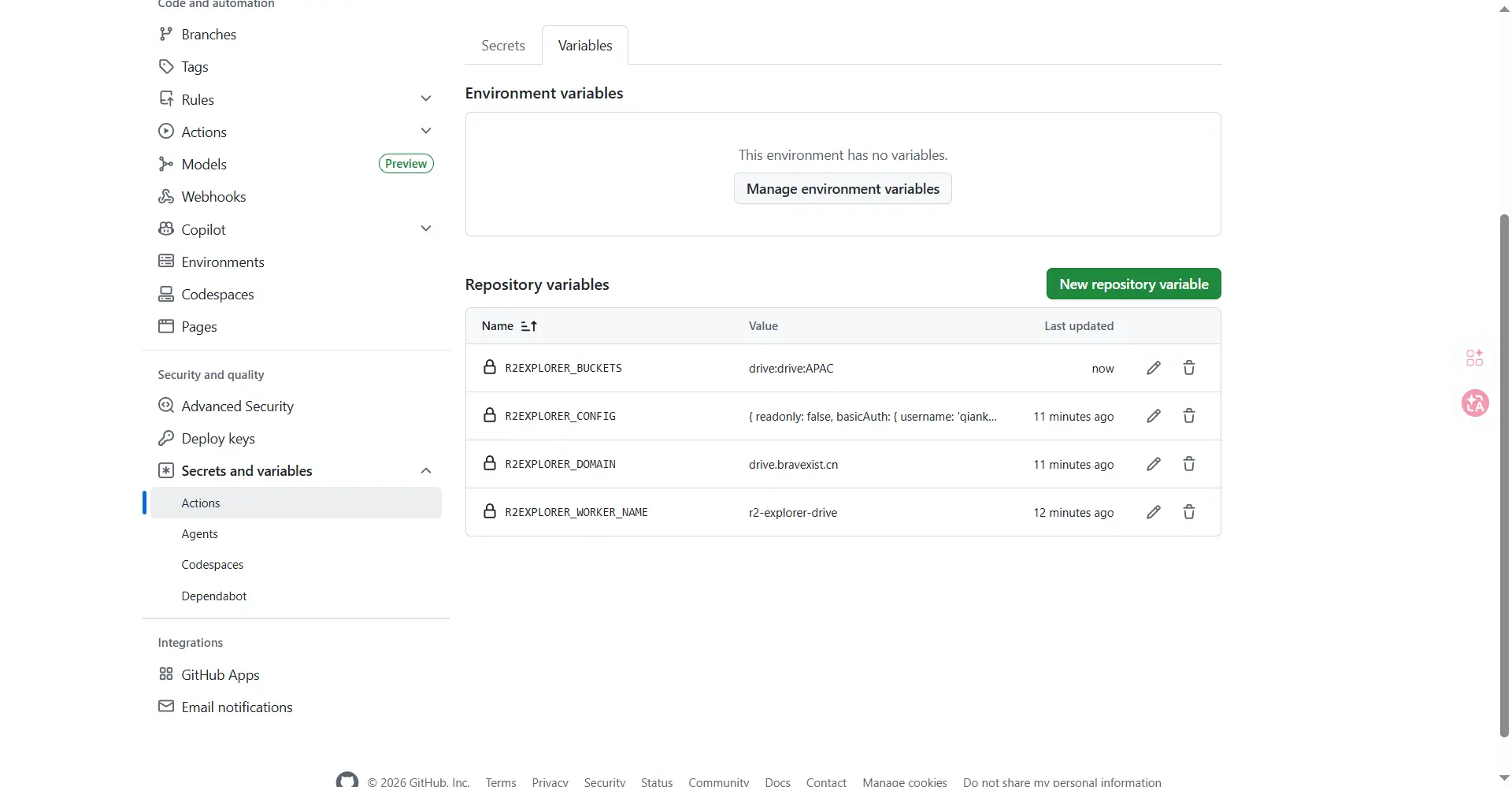Click the Codespaces icon in Code and automation
This screenshot has height=787, width=1512.
coord(165,294)
